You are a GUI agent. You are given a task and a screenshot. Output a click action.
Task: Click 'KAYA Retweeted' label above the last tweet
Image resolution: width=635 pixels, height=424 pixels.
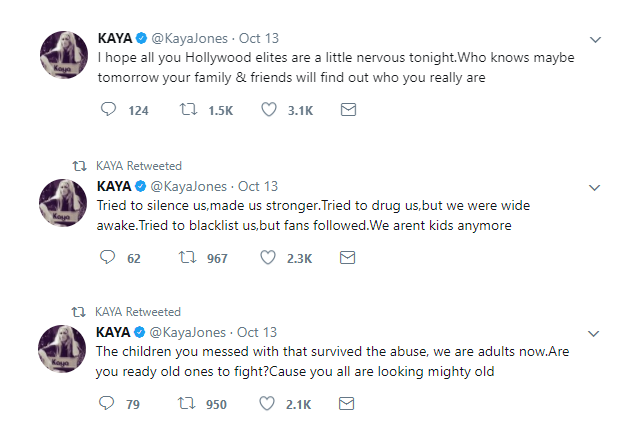(x=139, y=312)
